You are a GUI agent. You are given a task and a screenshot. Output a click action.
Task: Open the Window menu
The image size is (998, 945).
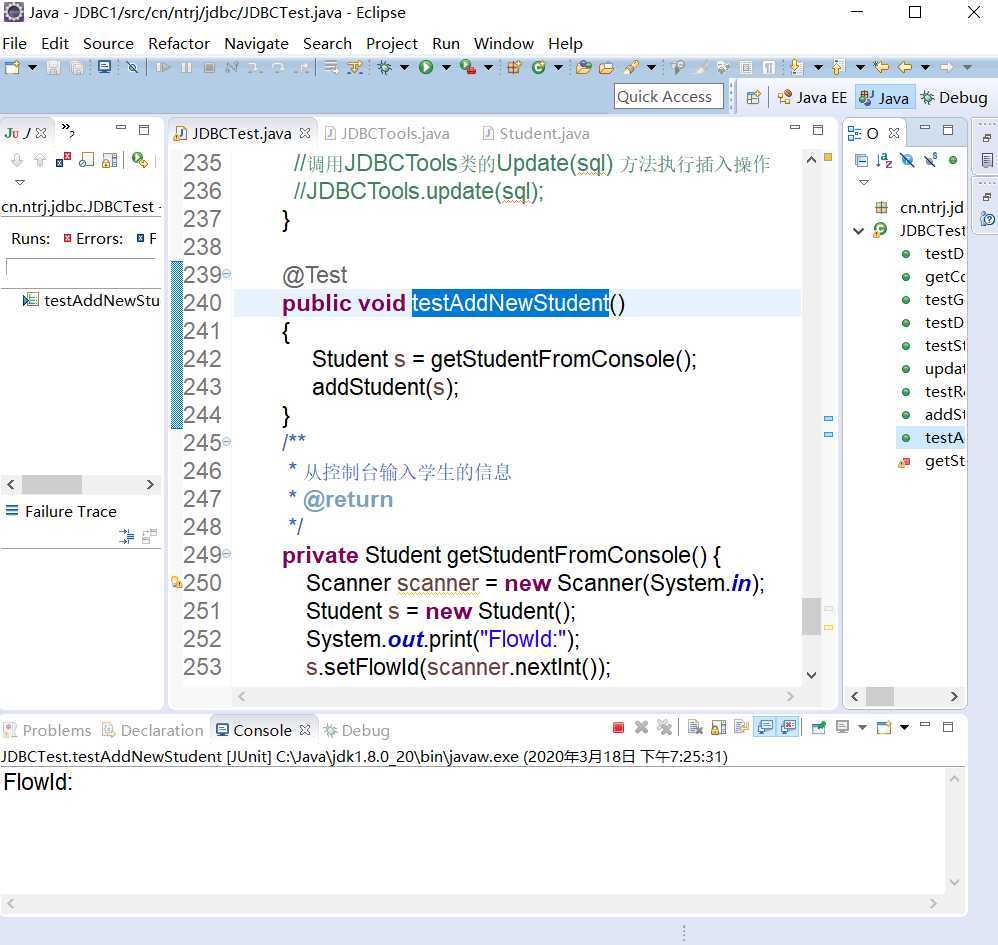(x=503, y=43)
